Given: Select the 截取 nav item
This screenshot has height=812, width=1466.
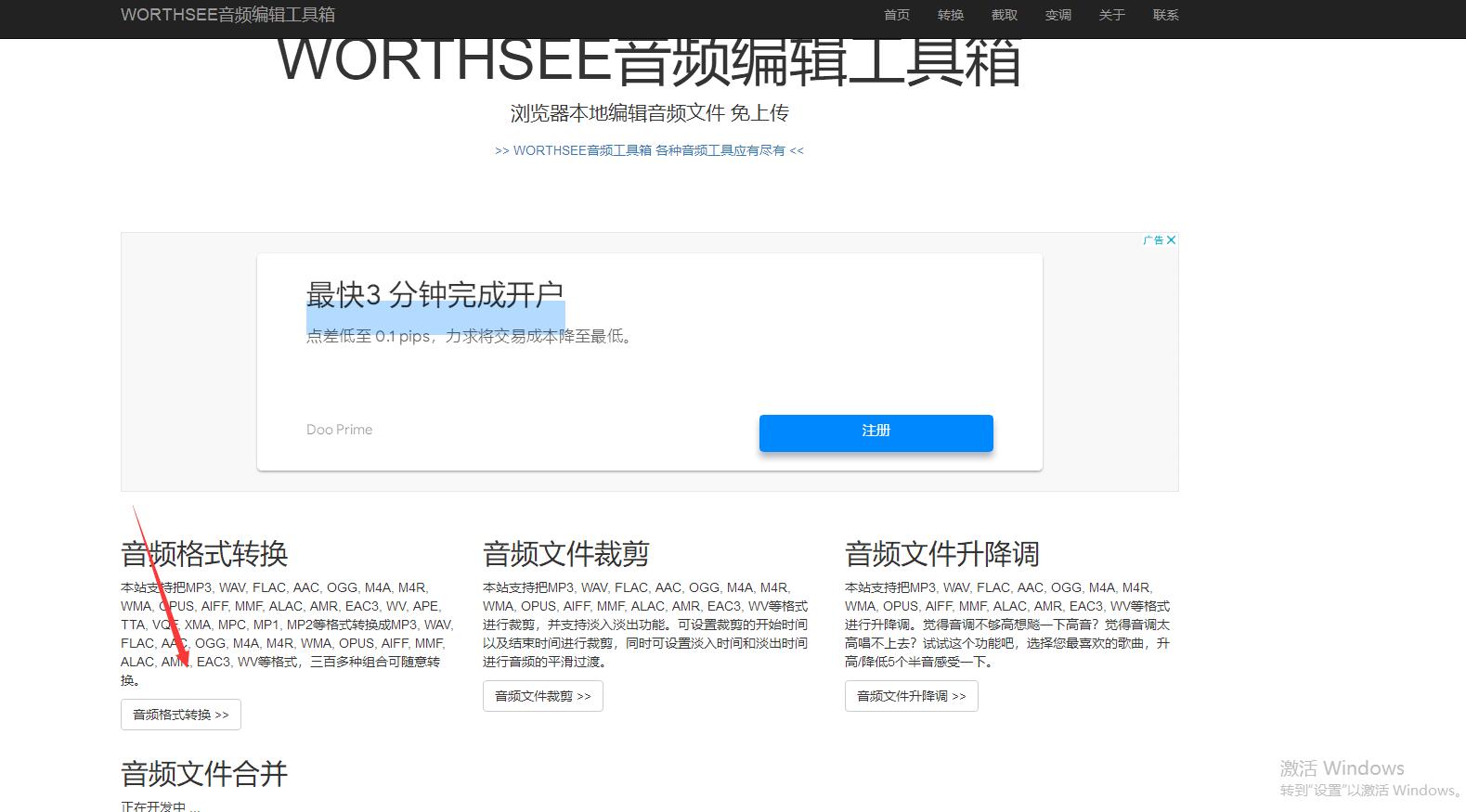Looking at the screenshot, I should [1005, 15].
